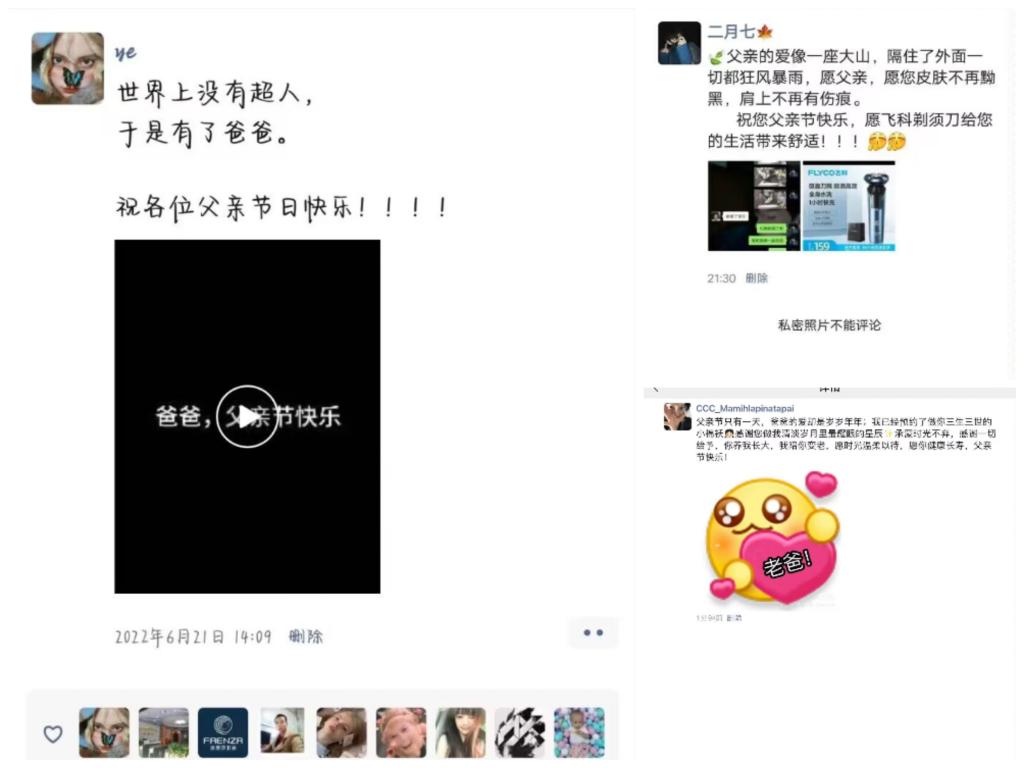Click the FRENZA logo liker avatar

point(223,733)
